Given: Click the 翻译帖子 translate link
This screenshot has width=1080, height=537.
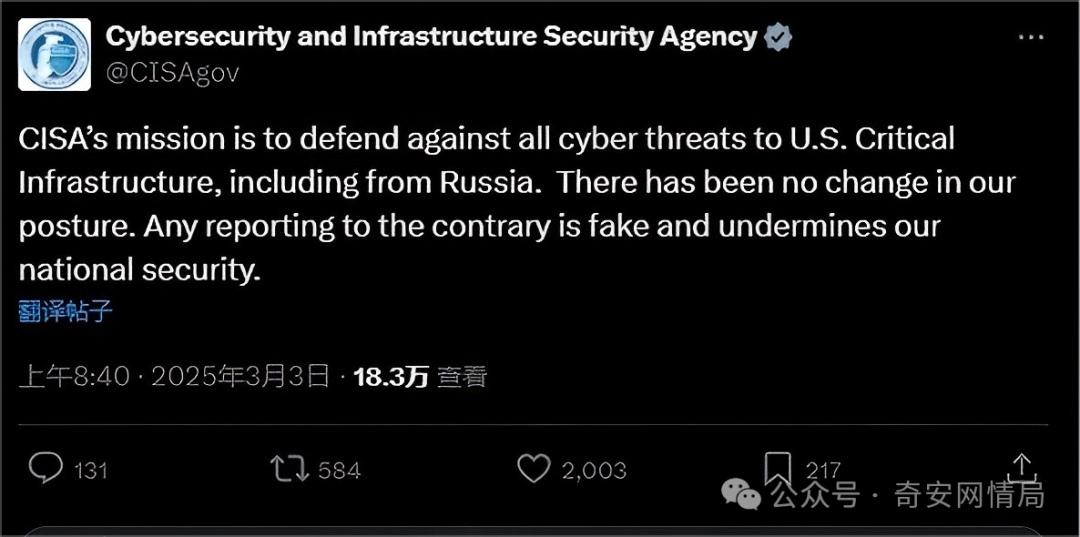Looking at the screenshot, I should coord(65,311).
